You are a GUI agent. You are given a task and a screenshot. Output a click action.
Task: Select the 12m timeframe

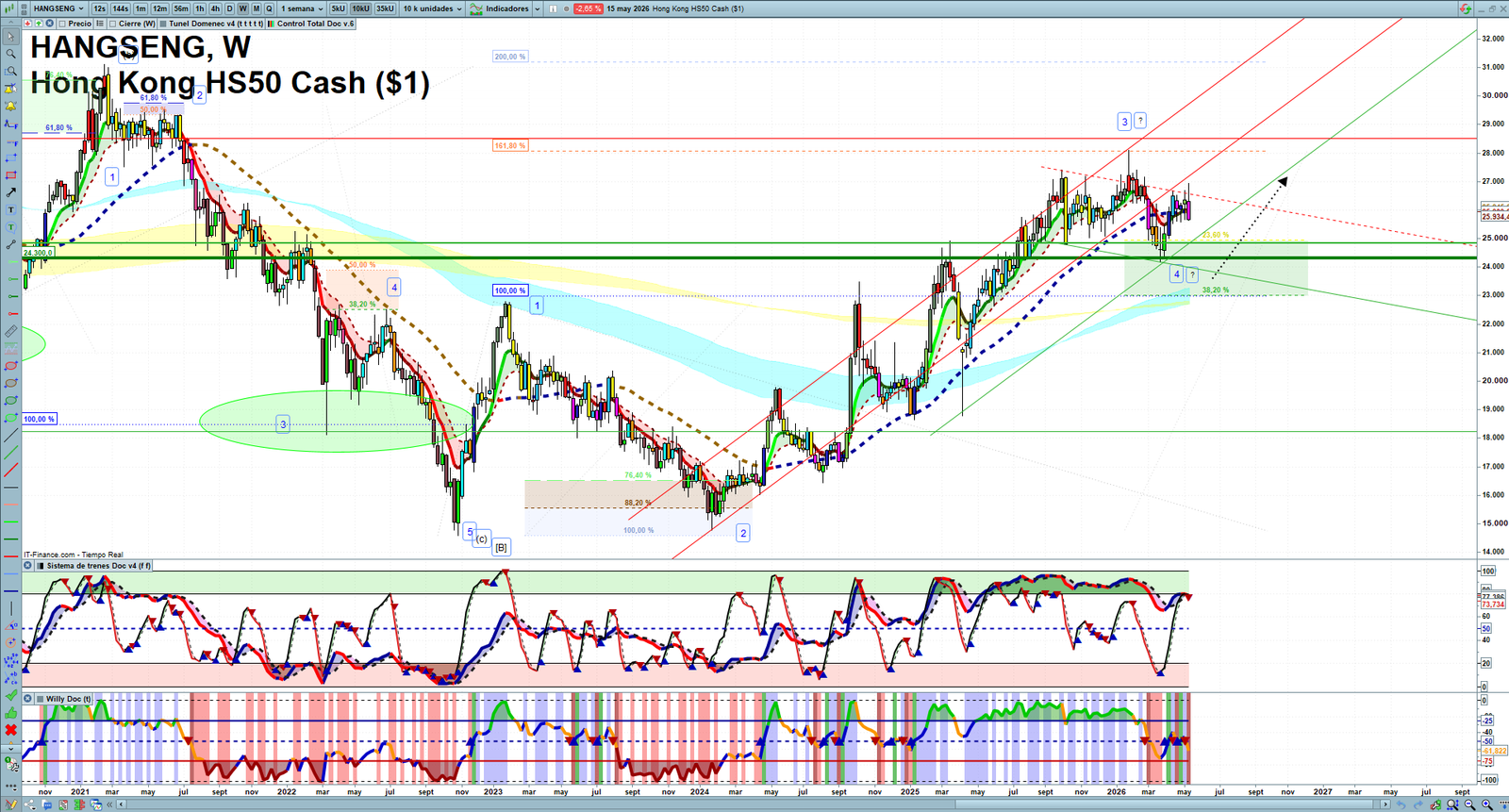160,8
